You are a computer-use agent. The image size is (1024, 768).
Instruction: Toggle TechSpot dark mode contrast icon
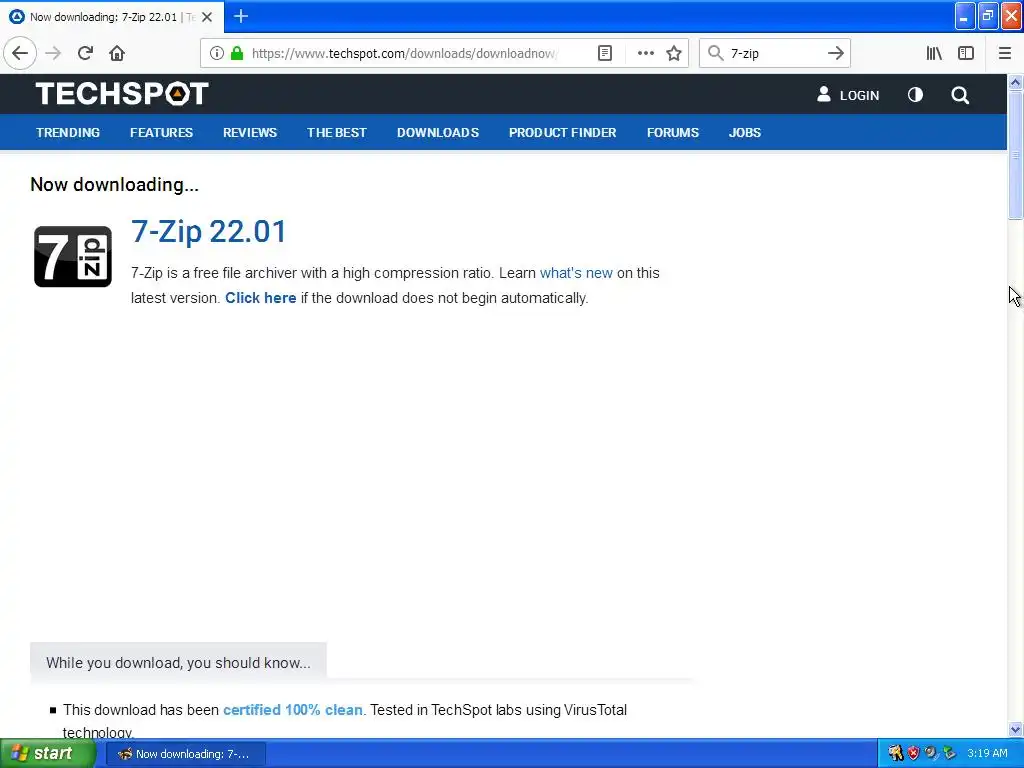coord(915,95)
